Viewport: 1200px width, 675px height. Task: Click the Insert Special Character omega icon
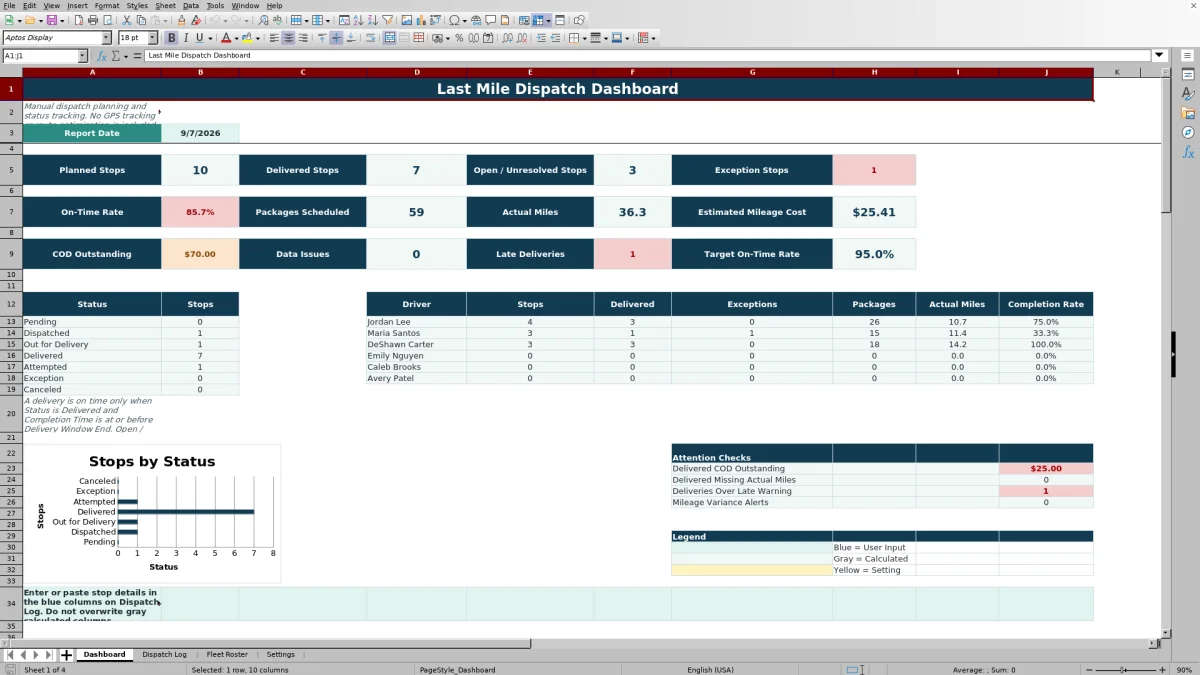pyautogui.click(x=455, y=20)
